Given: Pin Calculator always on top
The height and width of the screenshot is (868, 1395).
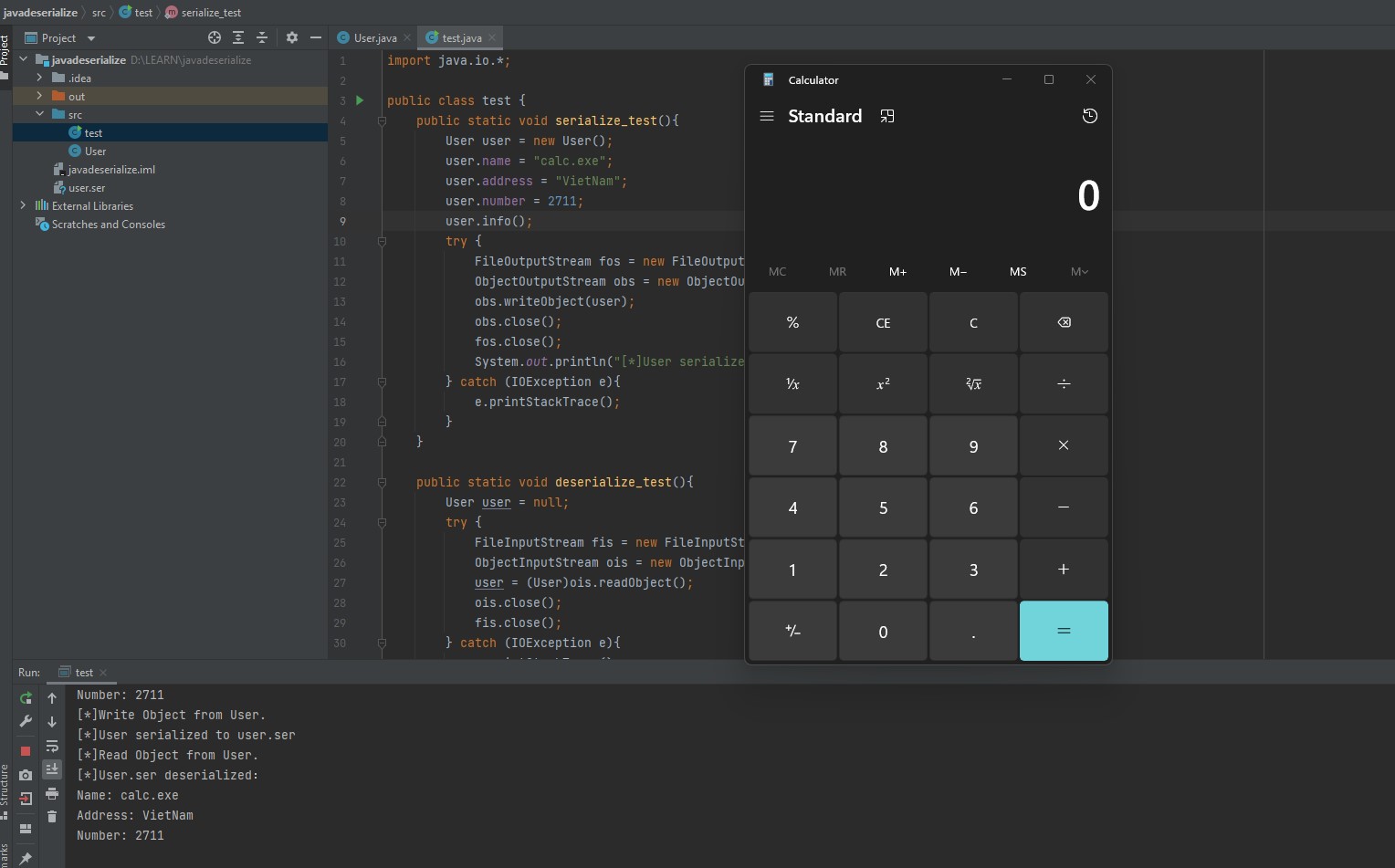Looking at the screenshot, I should point(886,116).
